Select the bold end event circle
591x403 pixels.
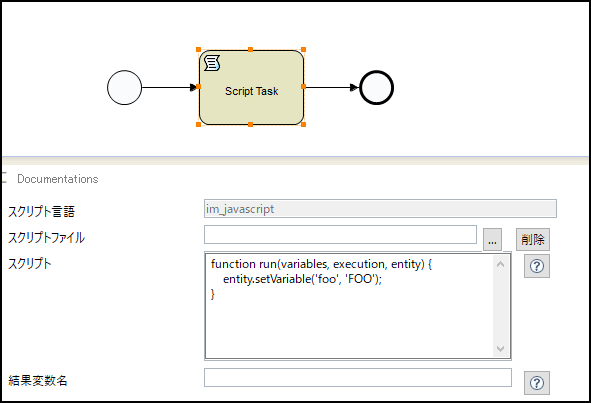(x=377, y=87)
